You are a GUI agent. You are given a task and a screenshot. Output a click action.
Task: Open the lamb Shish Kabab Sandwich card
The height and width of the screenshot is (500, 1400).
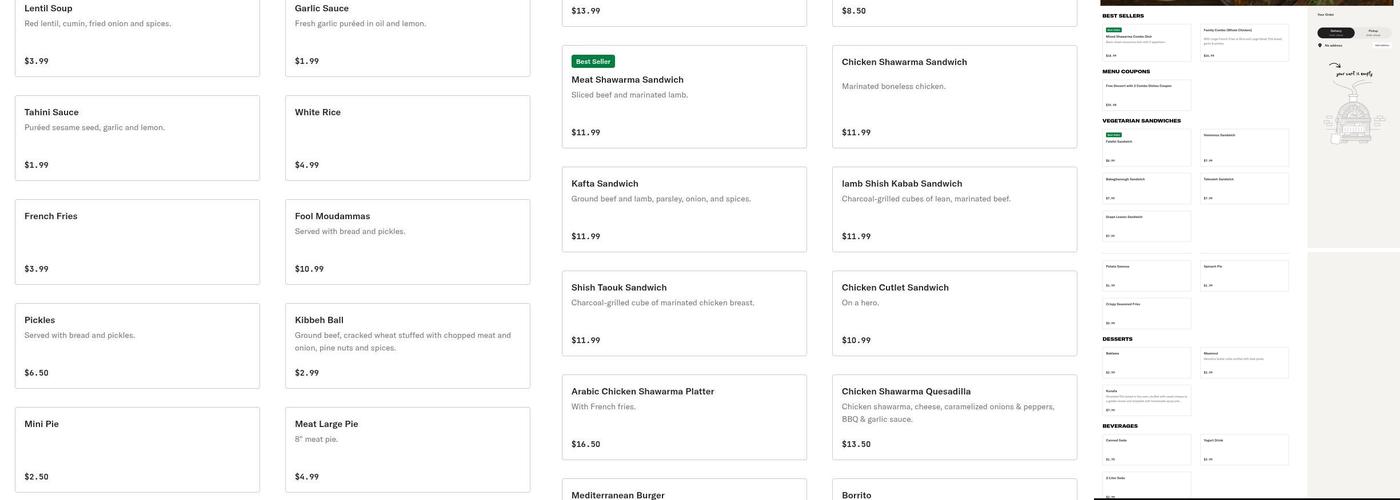(x=954, y=209)
